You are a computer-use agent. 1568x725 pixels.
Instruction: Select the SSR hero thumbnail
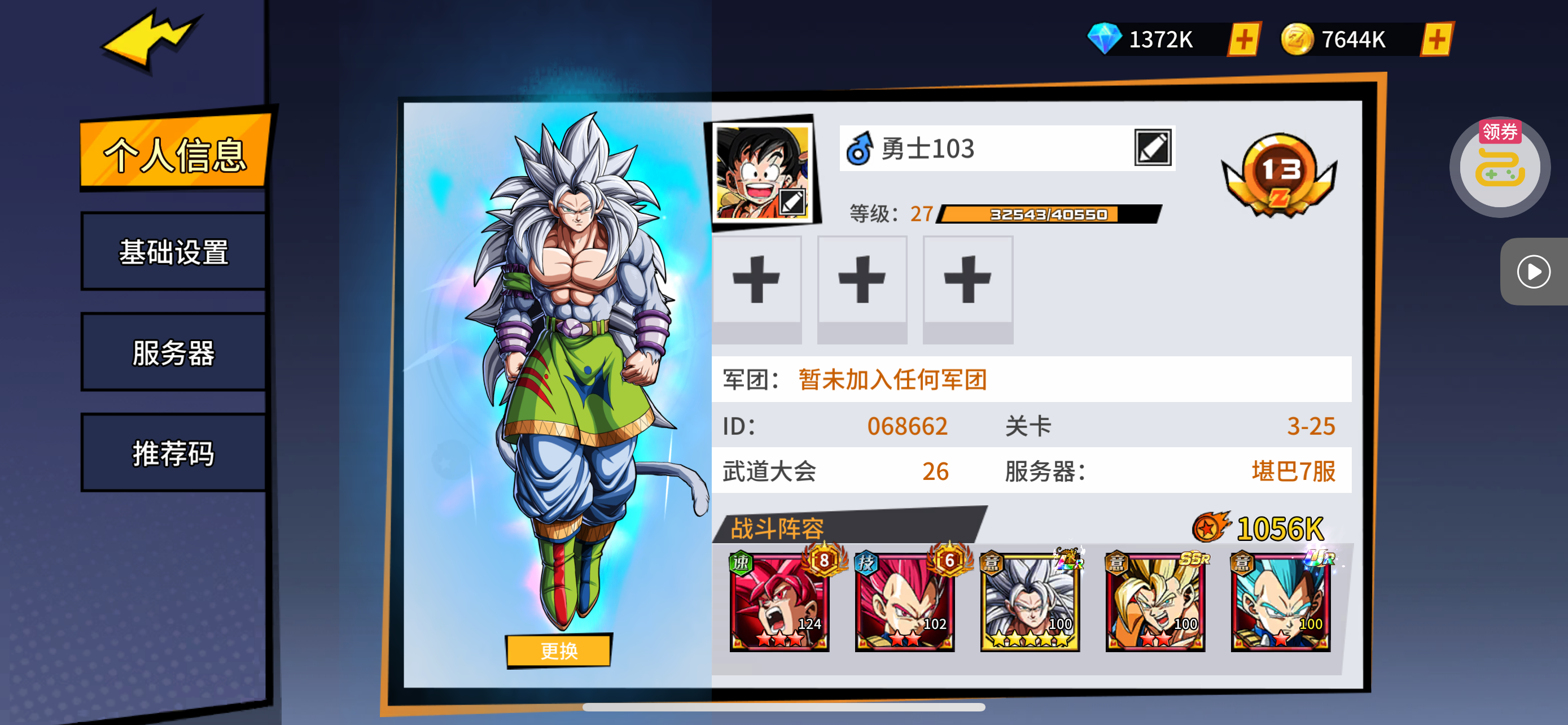click(x=1155, y=602)
